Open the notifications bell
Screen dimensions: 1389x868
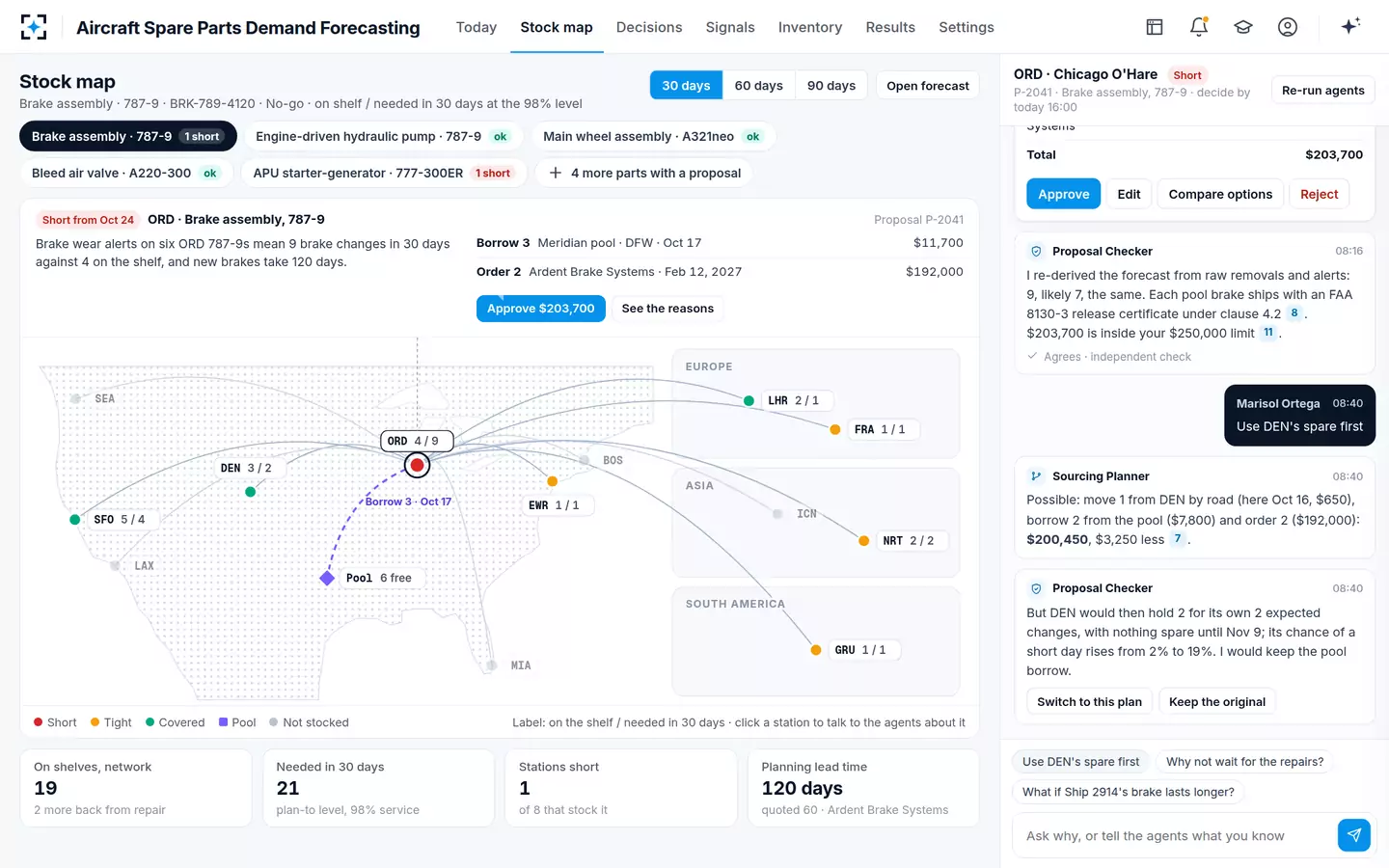pyautogui.click(x=1199, y=27)
